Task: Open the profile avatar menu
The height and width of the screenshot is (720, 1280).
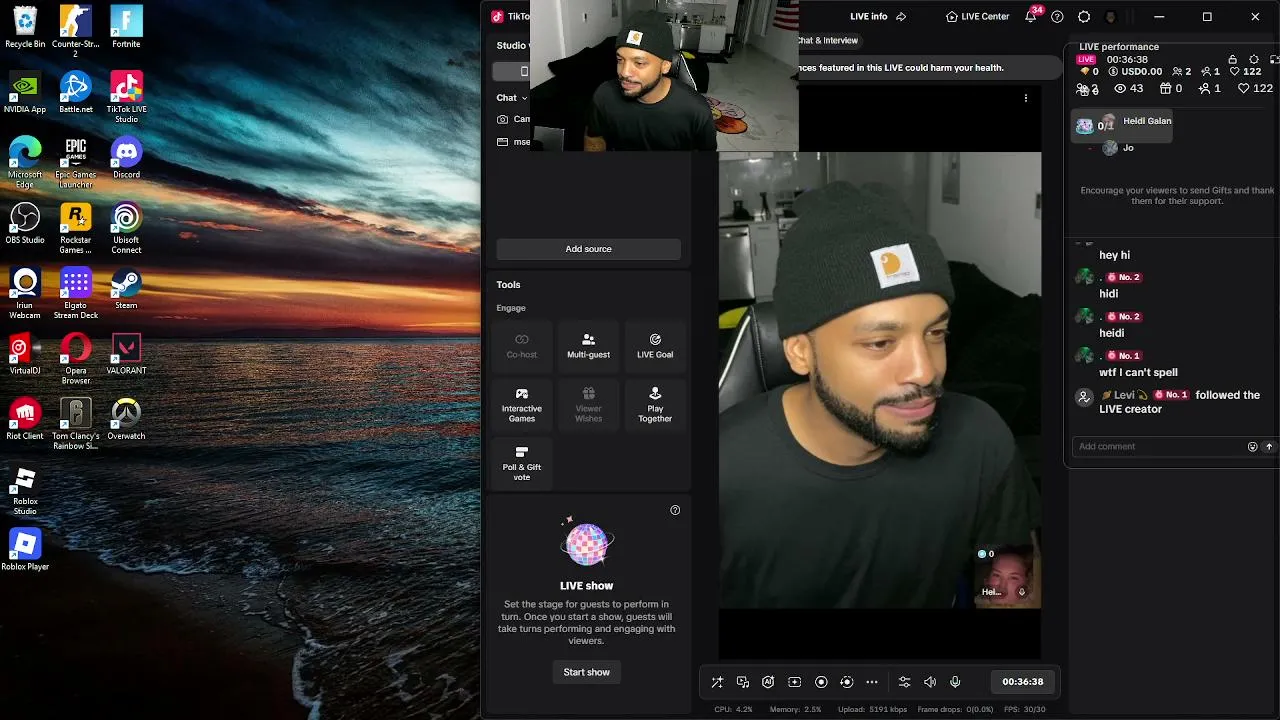Action: [1111, 17]
